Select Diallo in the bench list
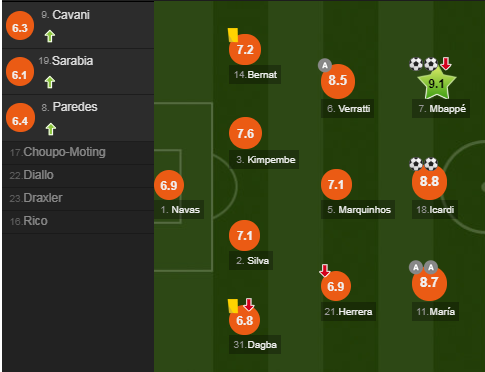Image resolution: width=485 pixels, height=372 pixels. [78, 175]
